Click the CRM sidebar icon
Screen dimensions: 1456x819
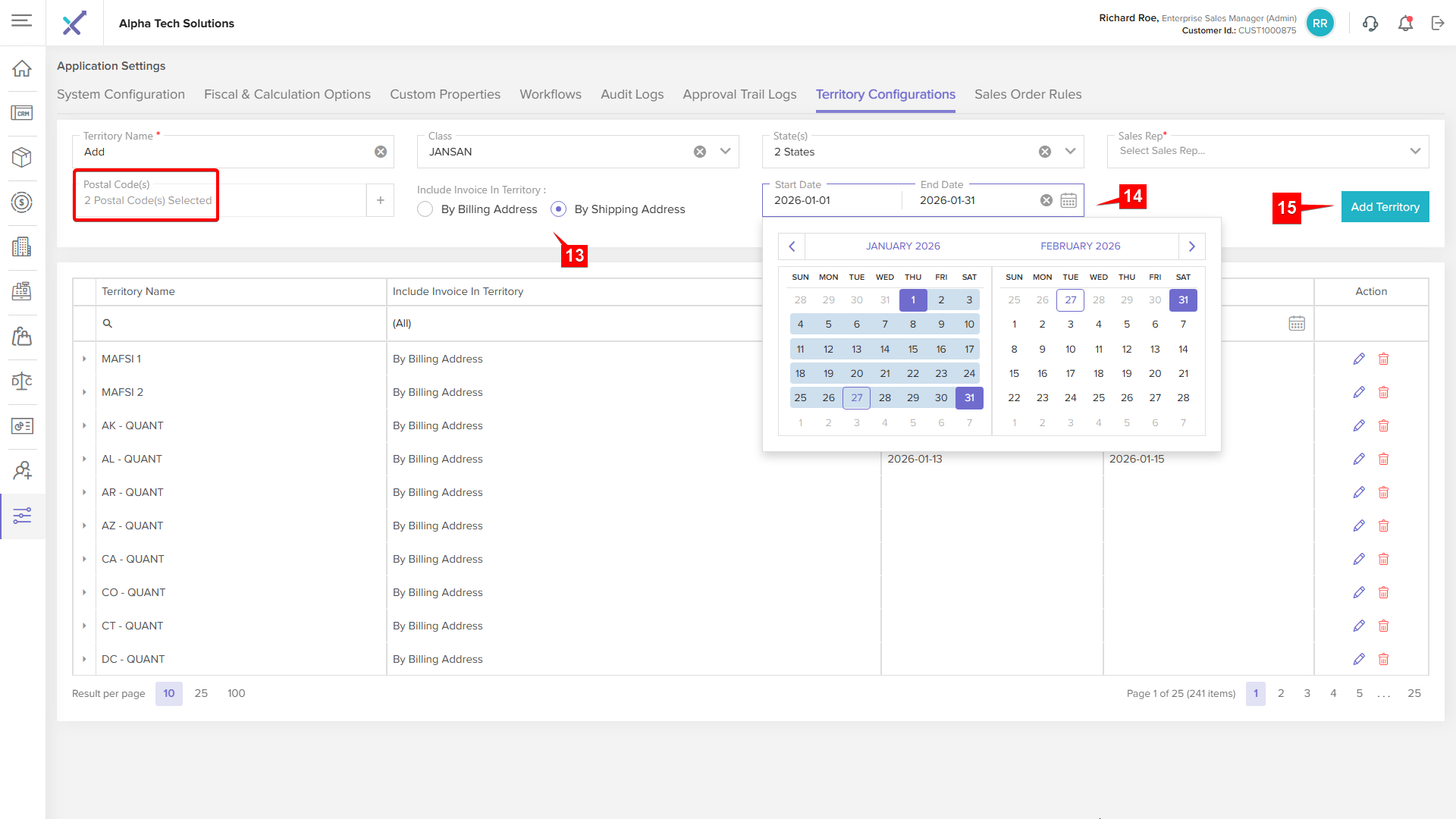pyautogui.click(x=22, y=114)
